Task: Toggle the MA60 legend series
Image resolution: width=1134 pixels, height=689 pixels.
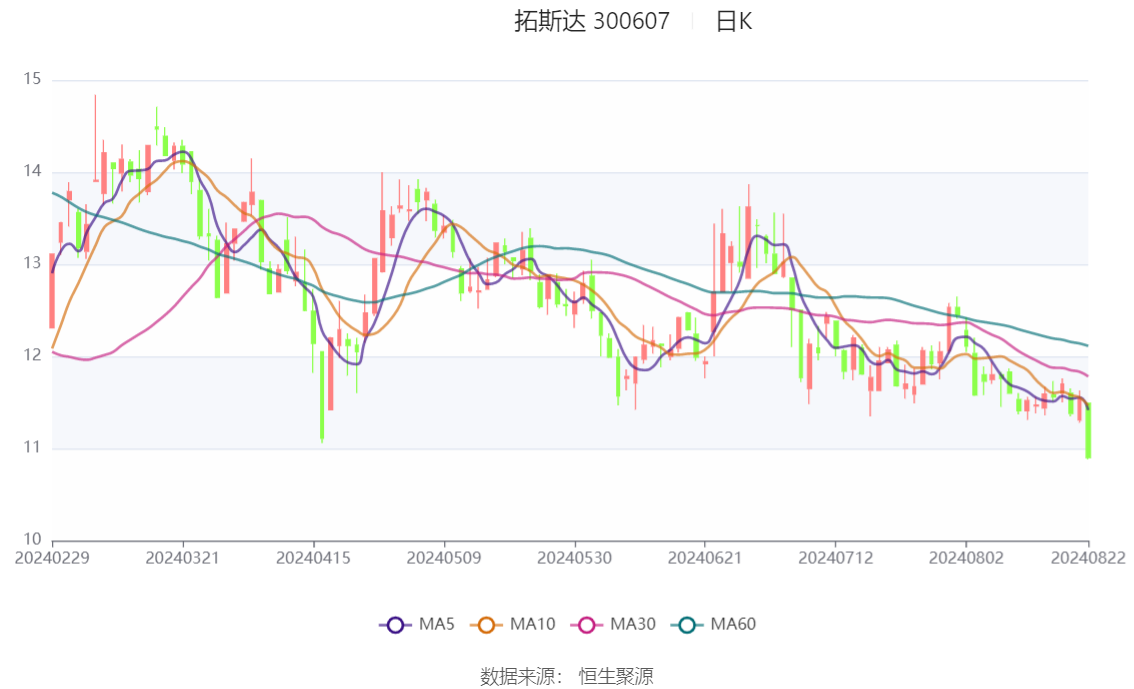Action: pos(714,625)
